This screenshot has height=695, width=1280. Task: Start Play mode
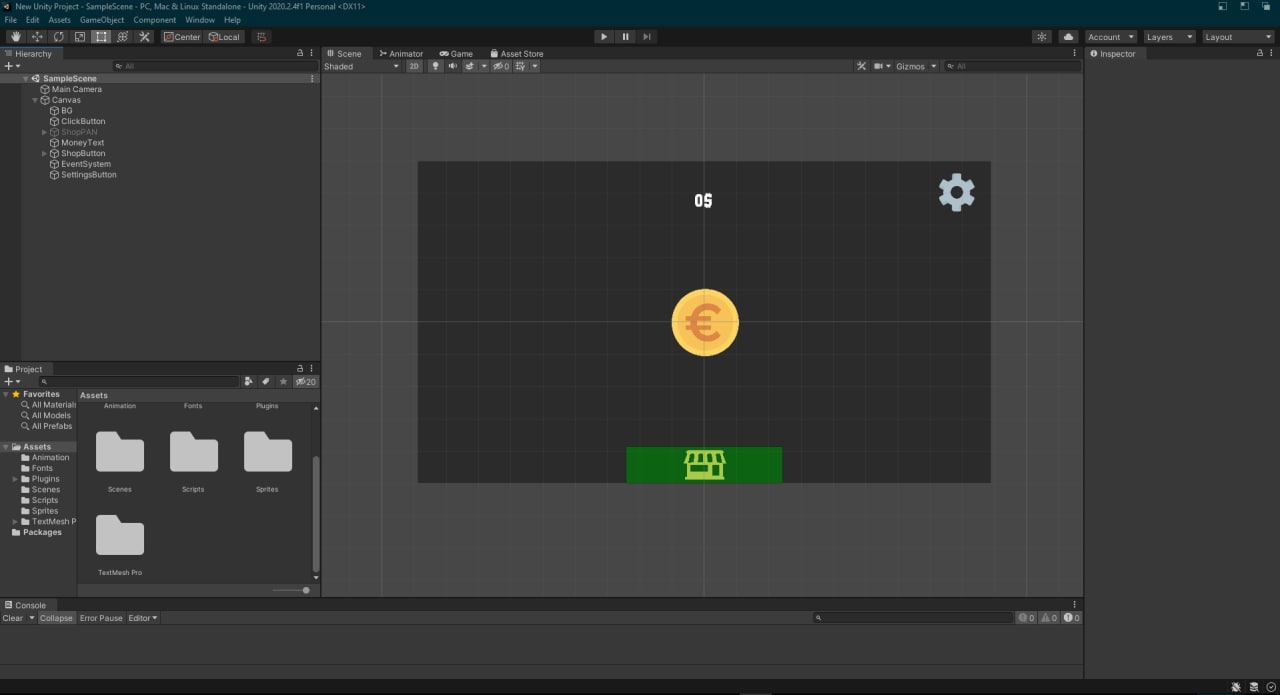coord(603,37)
